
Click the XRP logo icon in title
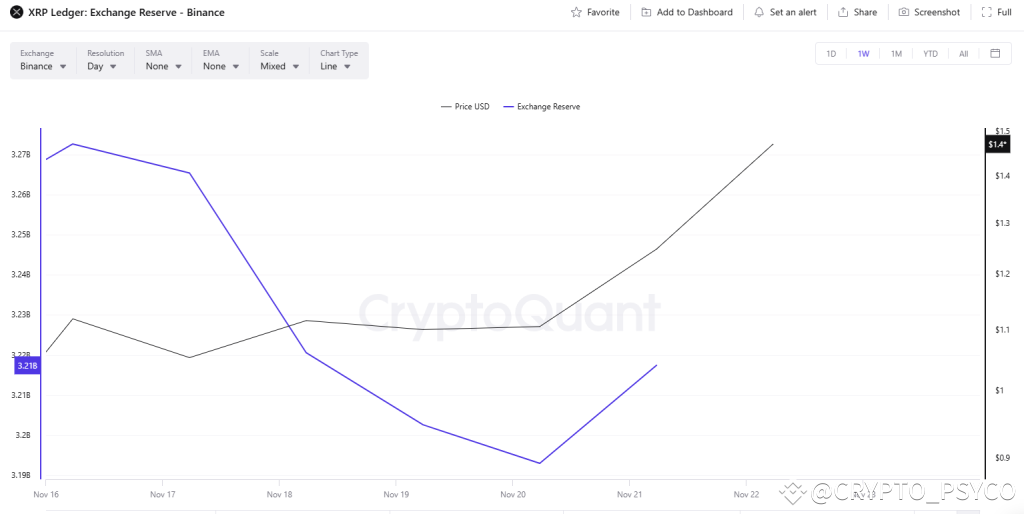coord(16,12)
